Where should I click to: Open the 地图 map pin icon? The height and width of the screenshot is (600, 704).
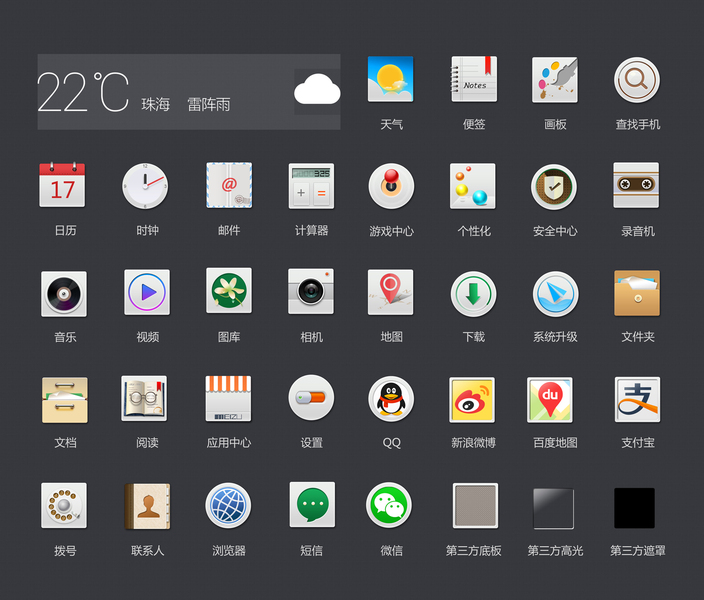point(390,292)
